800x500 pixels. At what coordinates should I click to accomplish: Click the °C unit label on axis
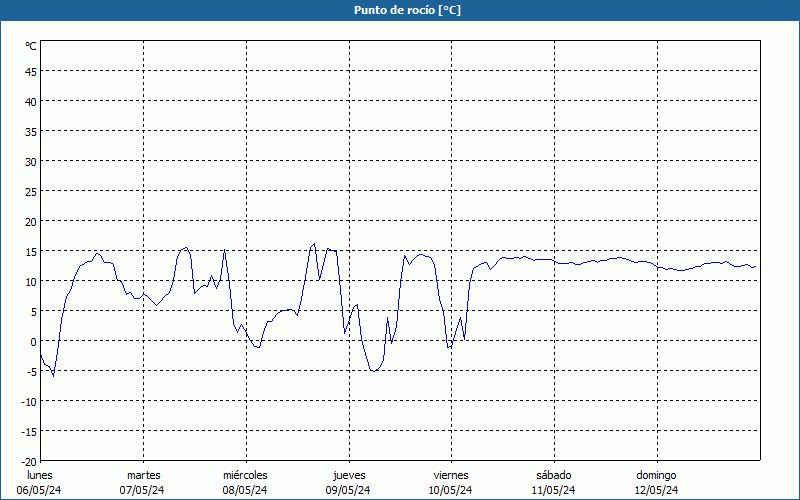coord(31,46)
